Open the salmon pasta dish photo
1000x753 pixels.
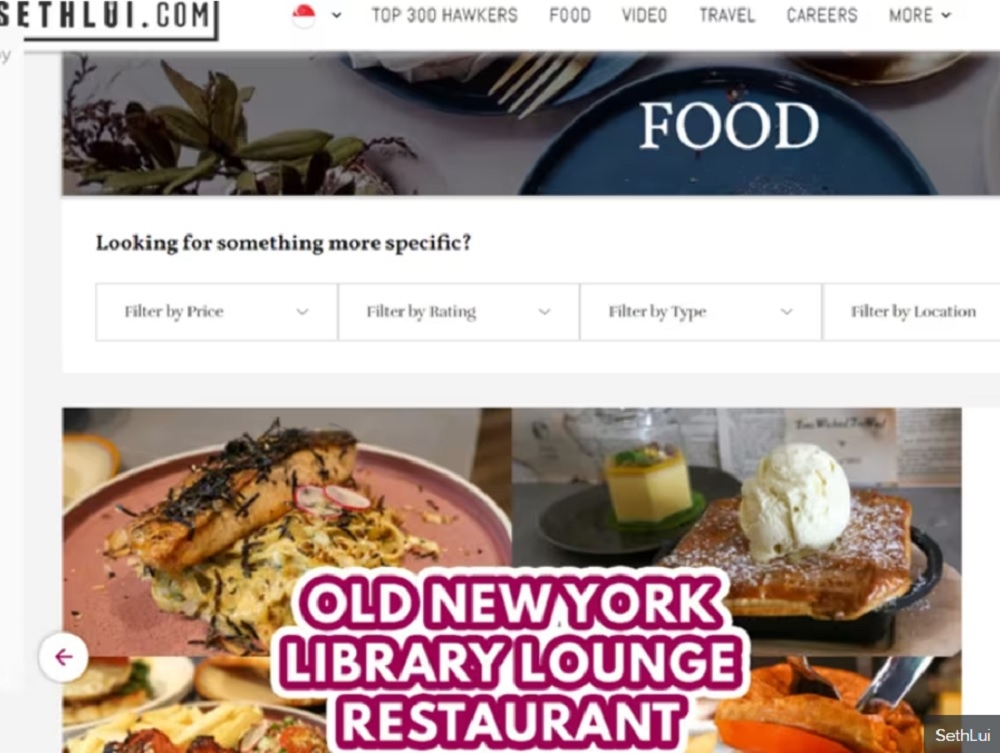pos(287,532)
